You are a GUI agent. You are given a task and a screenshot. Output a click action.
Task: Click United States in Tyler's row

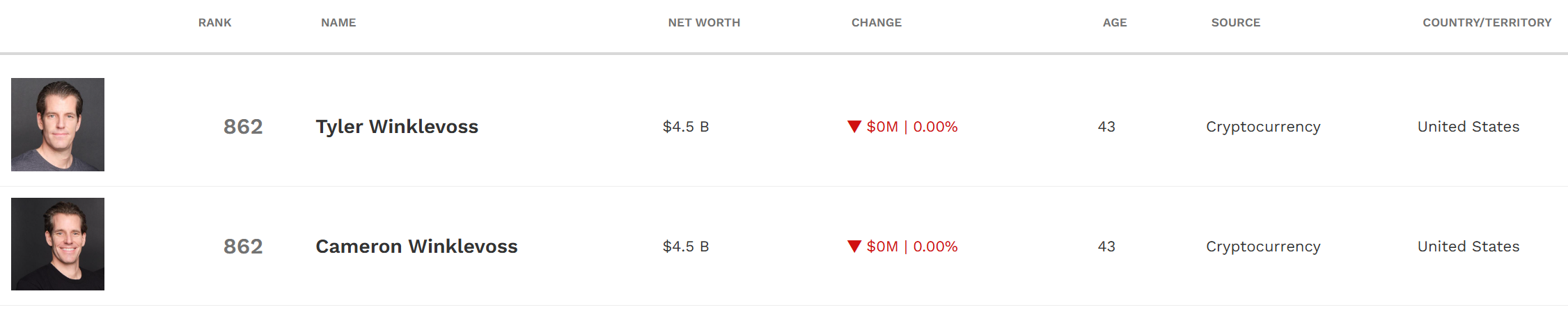[x=1468, y=127]
